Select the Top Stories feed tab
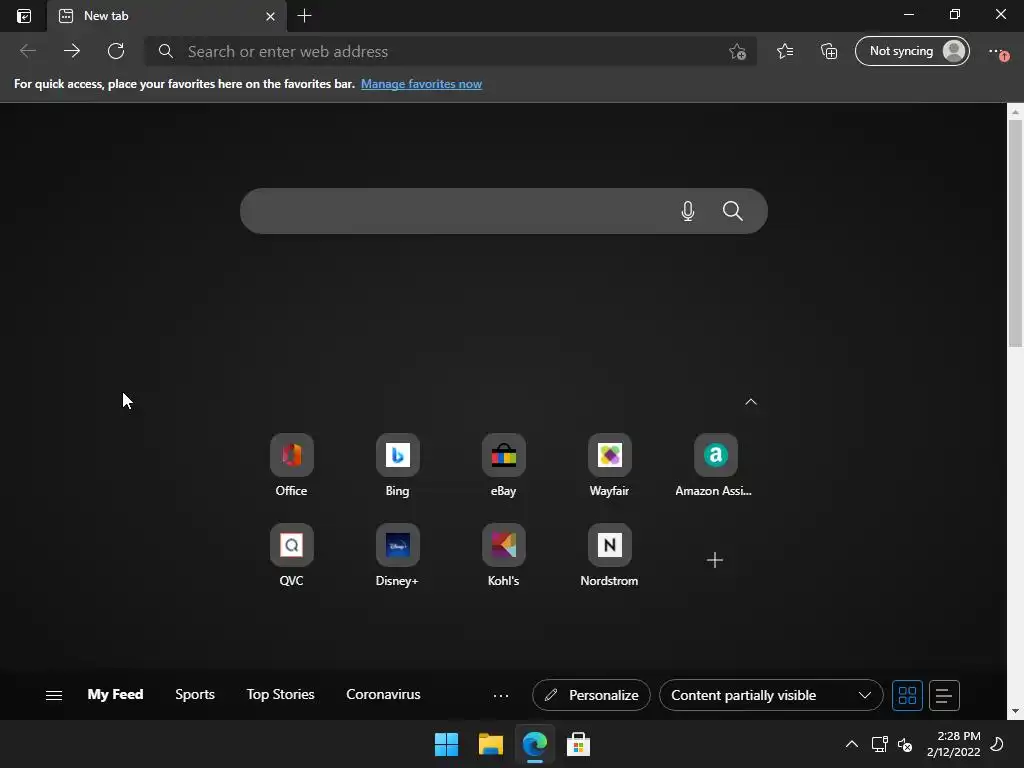 tap(280, 695)
